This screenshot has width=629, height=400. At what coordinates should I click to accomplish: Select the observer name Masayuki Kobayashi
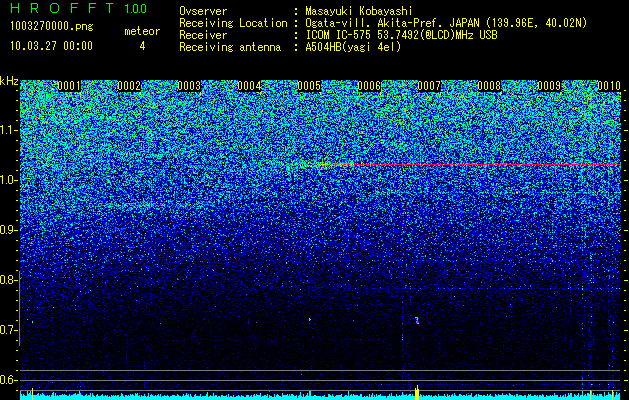(359, 11)
